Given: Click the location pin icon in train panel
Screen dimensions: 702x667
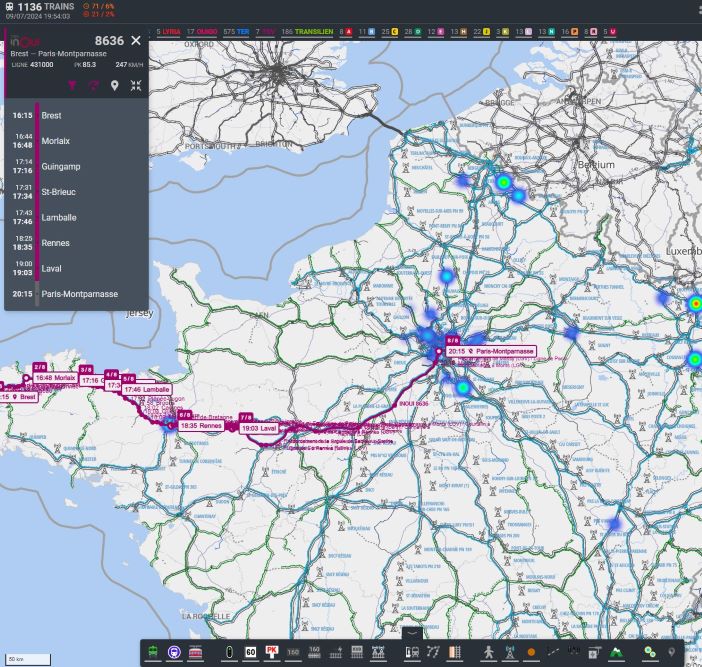Looking at the screenshot, I should (x=114, y=86).
